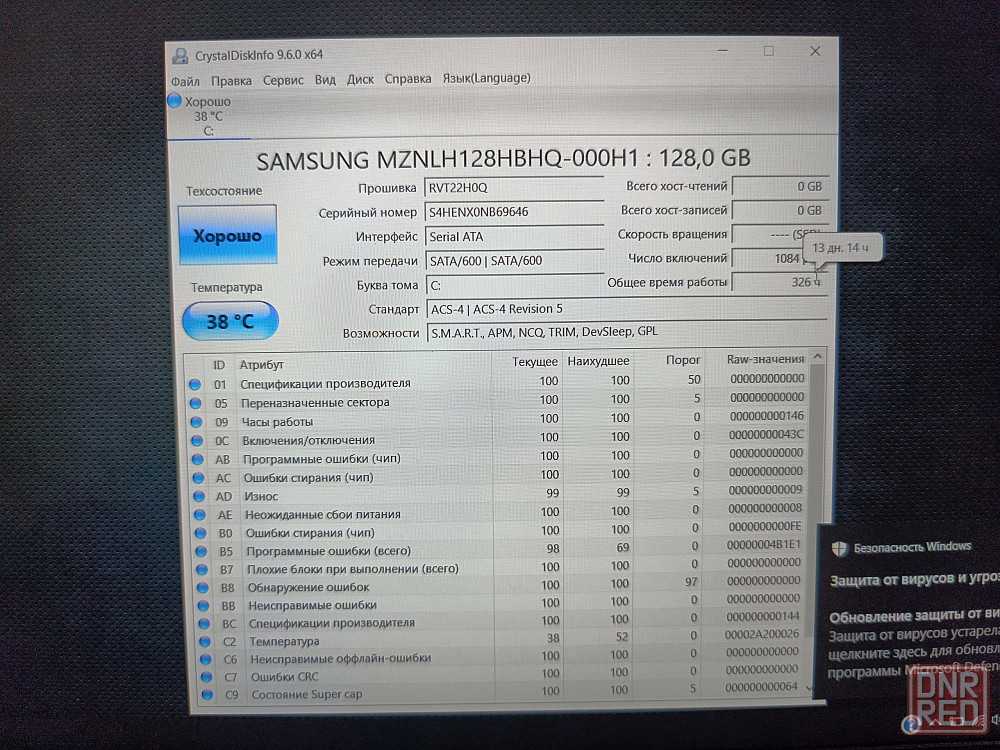Open the Язык(Language) menu

point(486,78)
